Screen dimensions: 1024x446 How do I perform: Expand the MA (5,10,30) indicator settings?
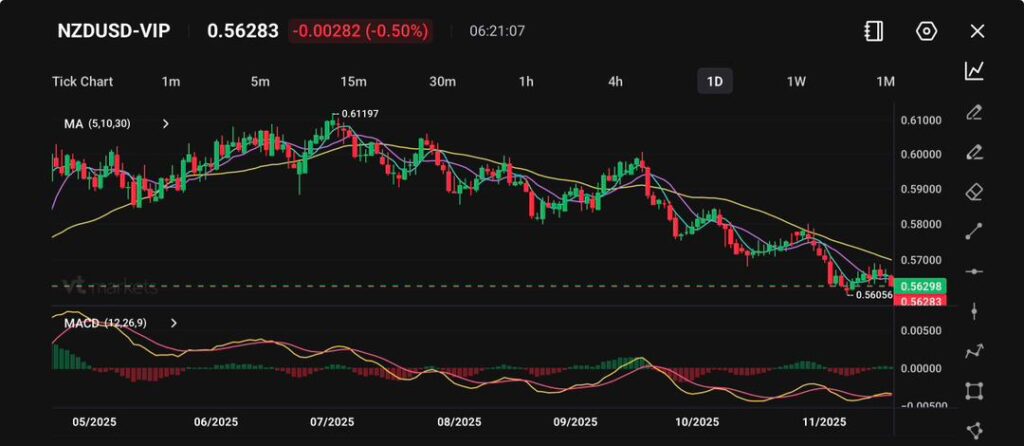point(165,124)
